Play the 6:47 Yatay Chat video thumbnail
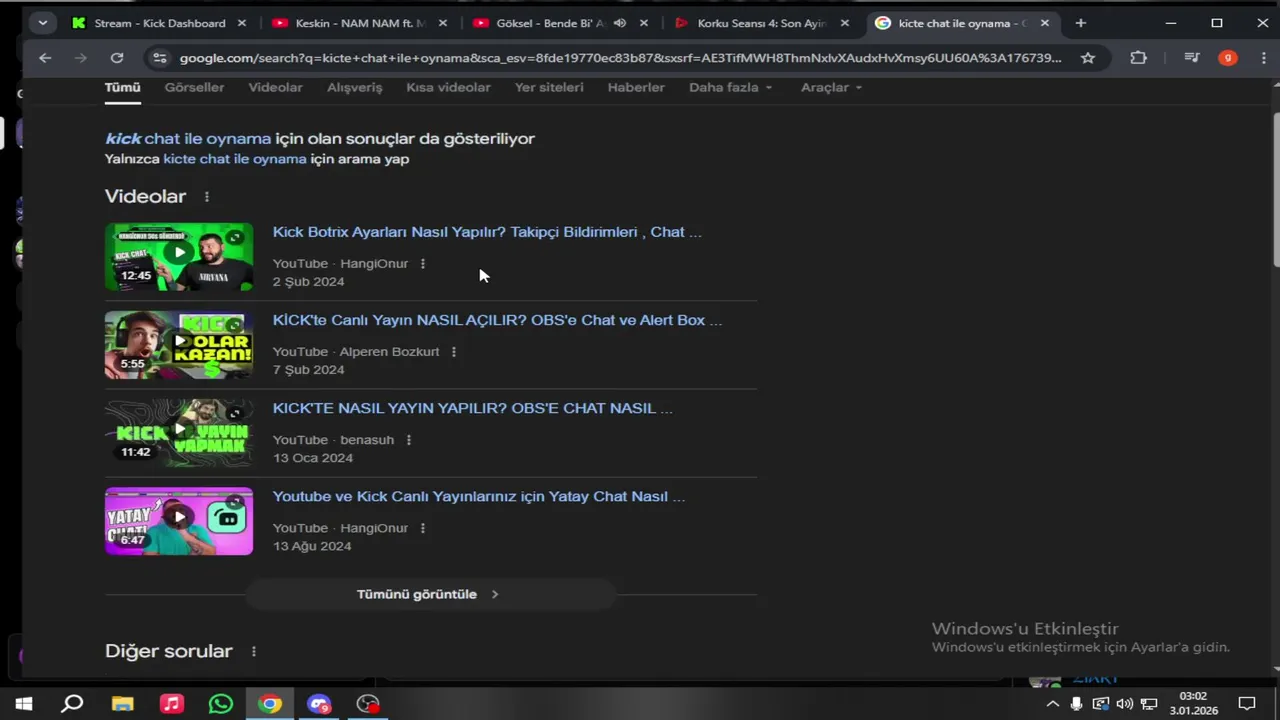 (179, 521)
